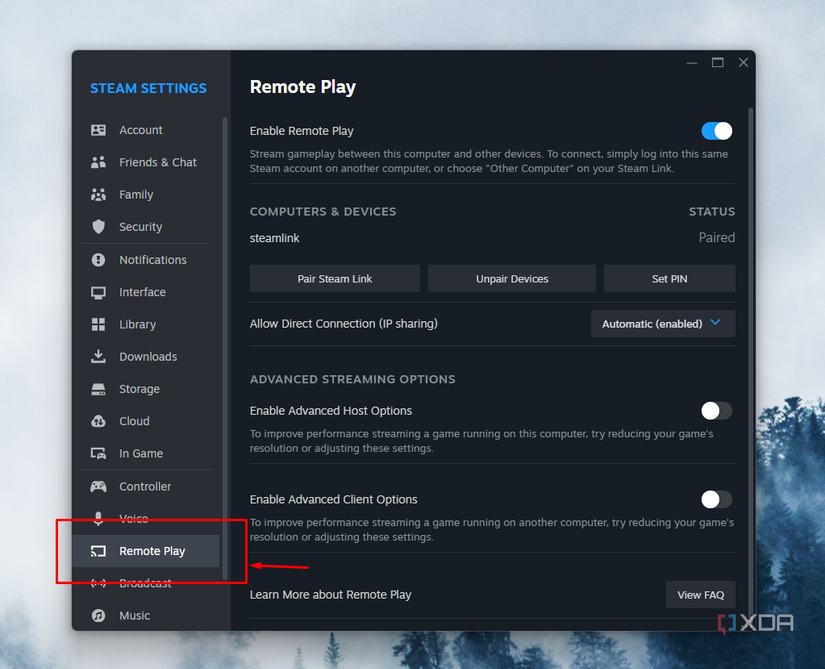Click the Downloads arrow icon
Image resolution: width=825 pixels, height=669 pixels.
98,357
